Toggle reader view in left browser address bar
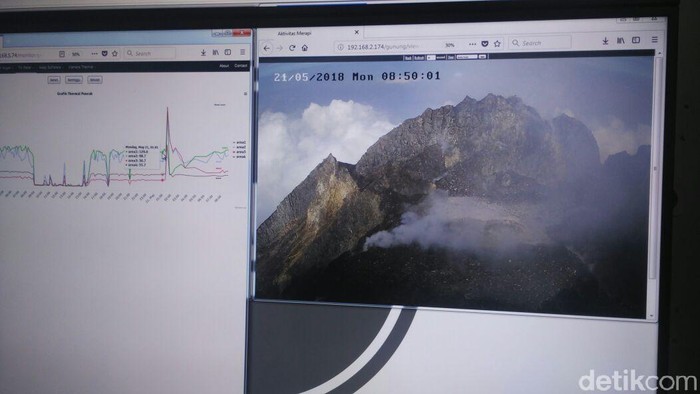Image resolution: width=700 pixels, height=394 pixels. pos(62,54)
